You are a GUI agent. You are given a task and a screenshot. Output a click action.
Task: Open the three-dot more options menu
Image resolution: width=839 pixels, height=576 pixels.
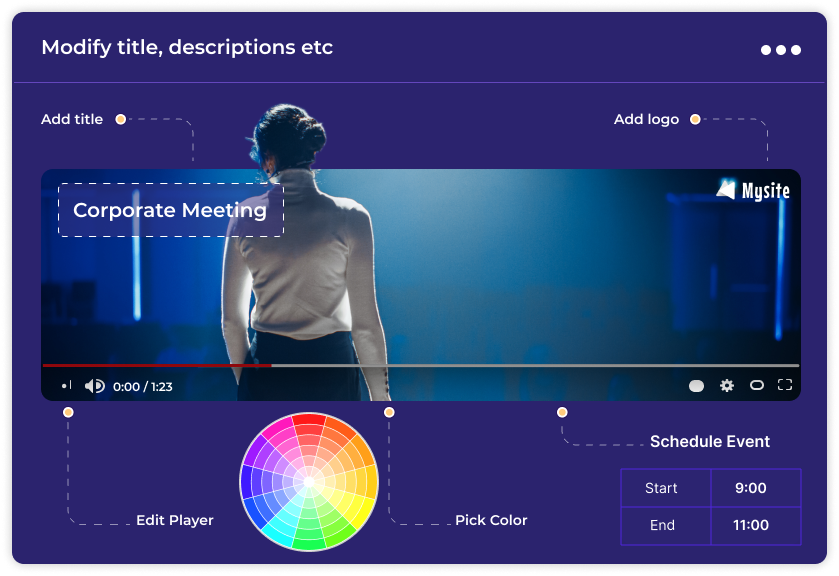(x=780, y=49)
